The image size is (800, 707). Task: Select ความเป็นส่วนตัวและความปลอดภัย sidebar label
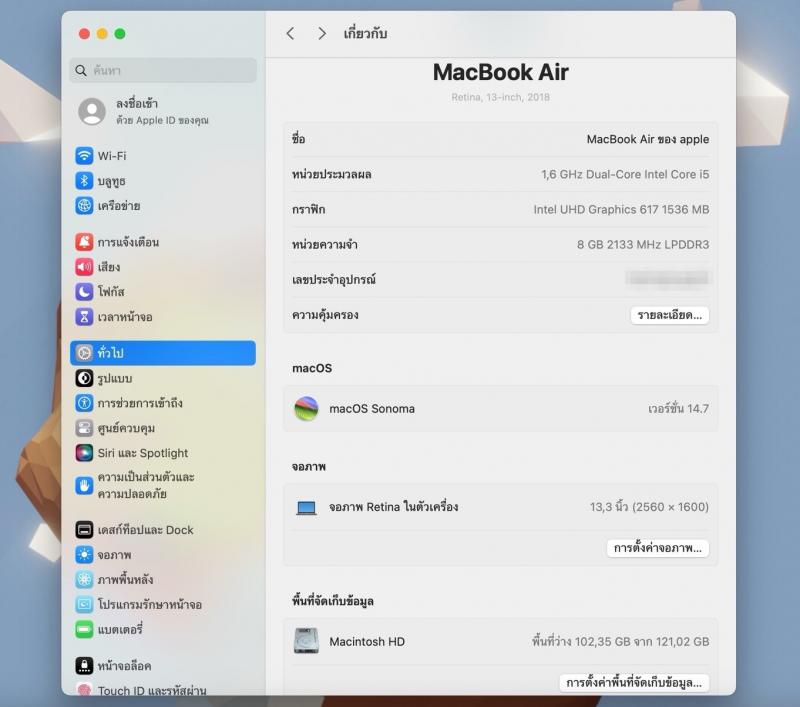pos(146,485)
